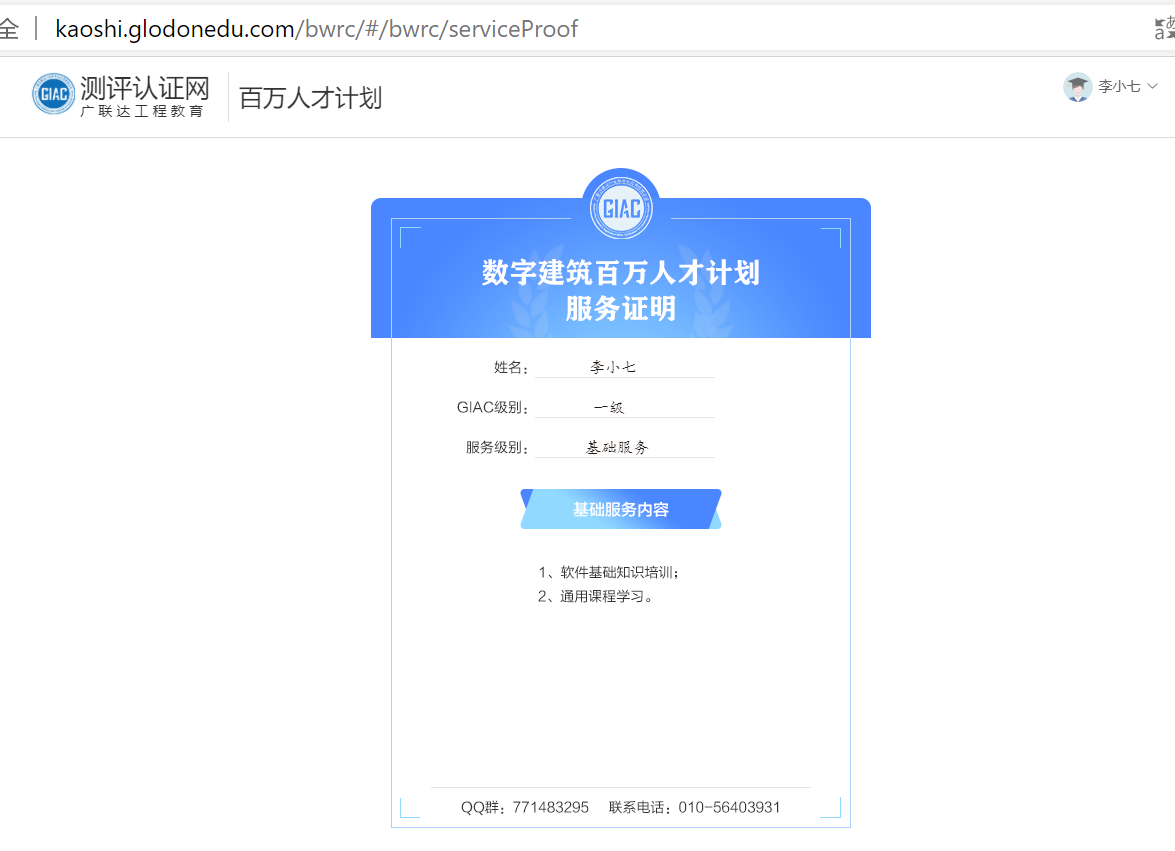Screen dimensions: 1175x851
Task: Click the 姓名 value 李小七
Action: pyautogui.click(x=613, y=367)
